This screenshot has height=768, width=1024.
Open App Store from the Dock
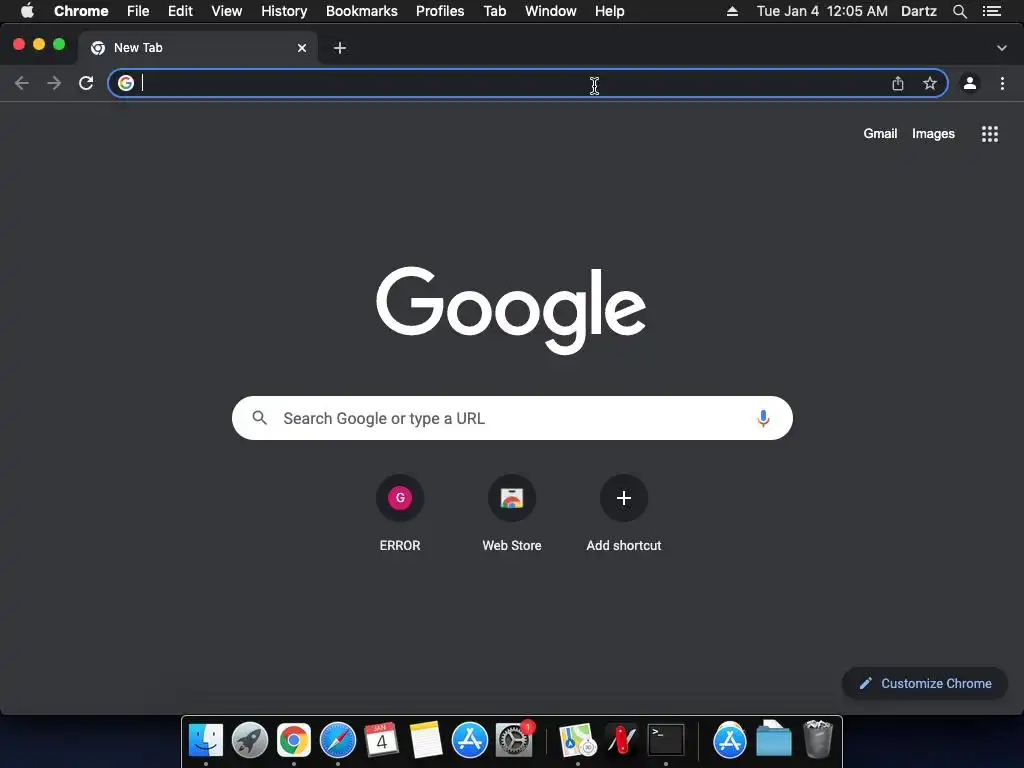pyautogui.click(x=470, y=740)
